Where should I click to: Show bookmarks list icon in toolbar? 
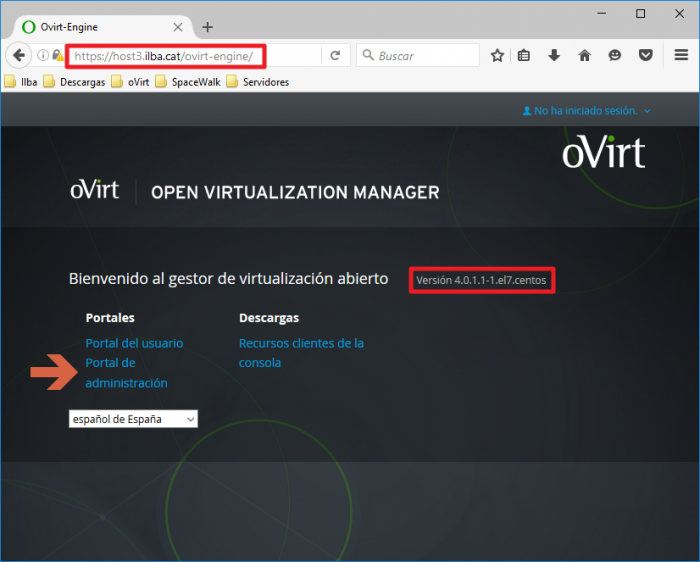coord(524,56)
